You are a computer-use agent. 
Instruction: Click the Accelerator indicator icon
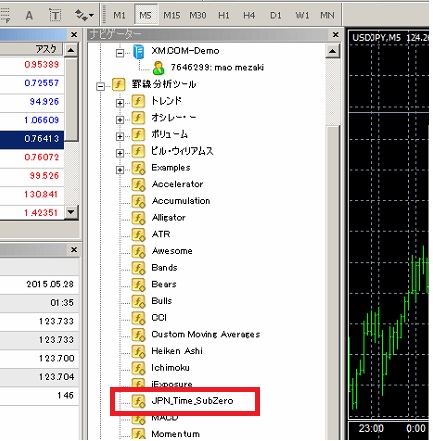tap(138, 184)
